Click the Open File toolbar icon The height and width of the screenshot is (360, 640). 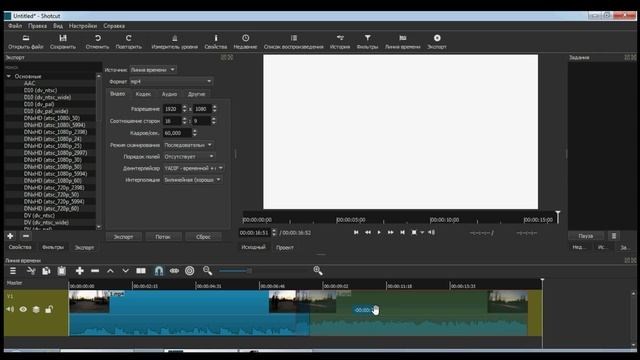[x=26, y=38]
